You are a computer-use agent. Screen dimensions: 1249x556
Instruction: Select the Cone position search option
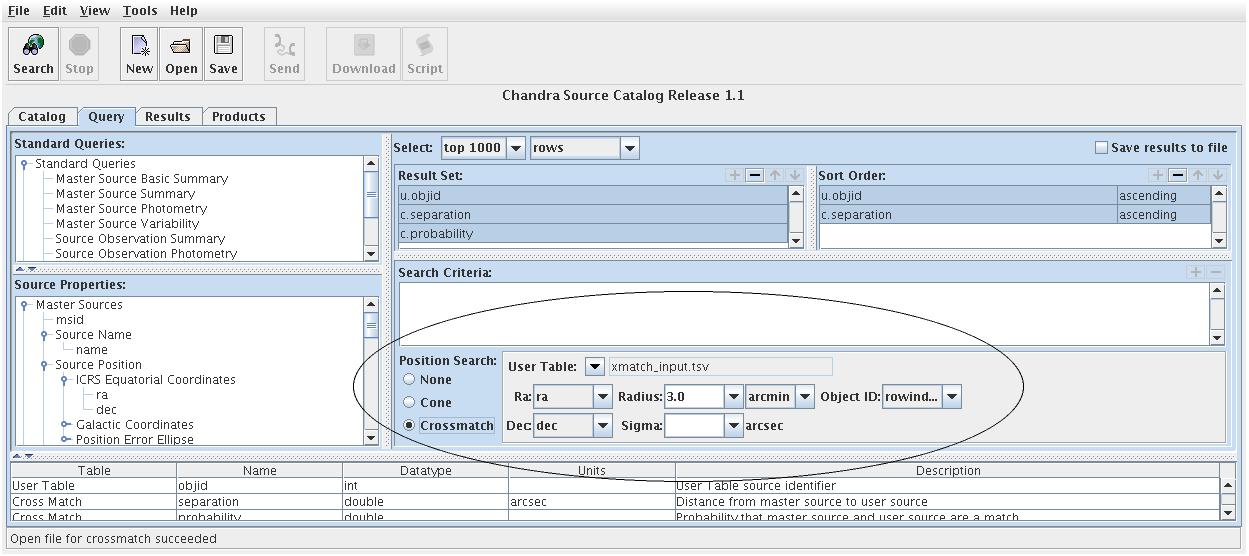pos(409,402)
